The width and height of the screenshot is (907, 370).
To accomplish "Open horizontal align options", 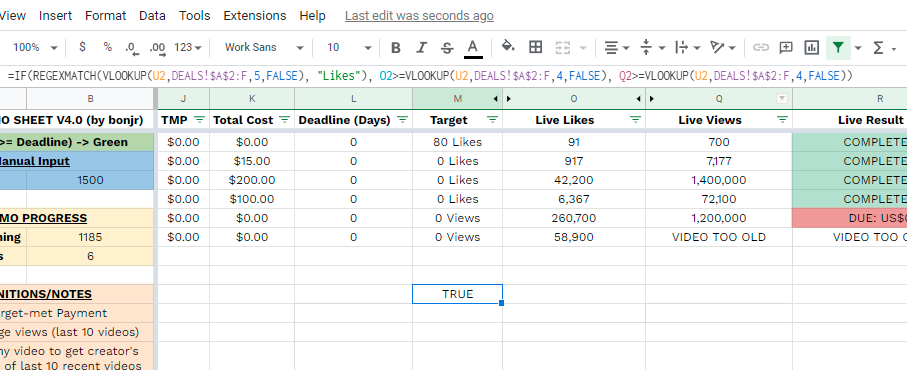I will (x=617, y=47).
